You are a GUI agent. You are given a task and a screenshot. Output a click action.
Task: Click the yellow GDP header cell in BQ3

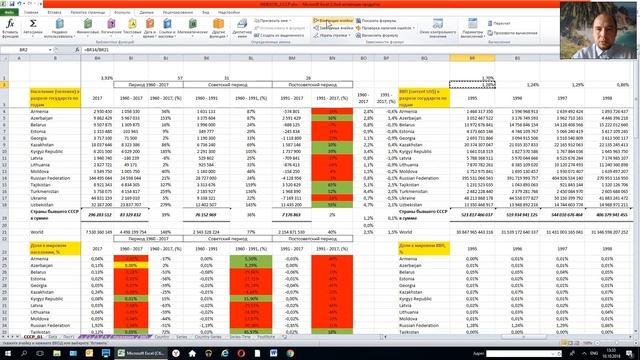pyautogui.click(x=424, y=98)
